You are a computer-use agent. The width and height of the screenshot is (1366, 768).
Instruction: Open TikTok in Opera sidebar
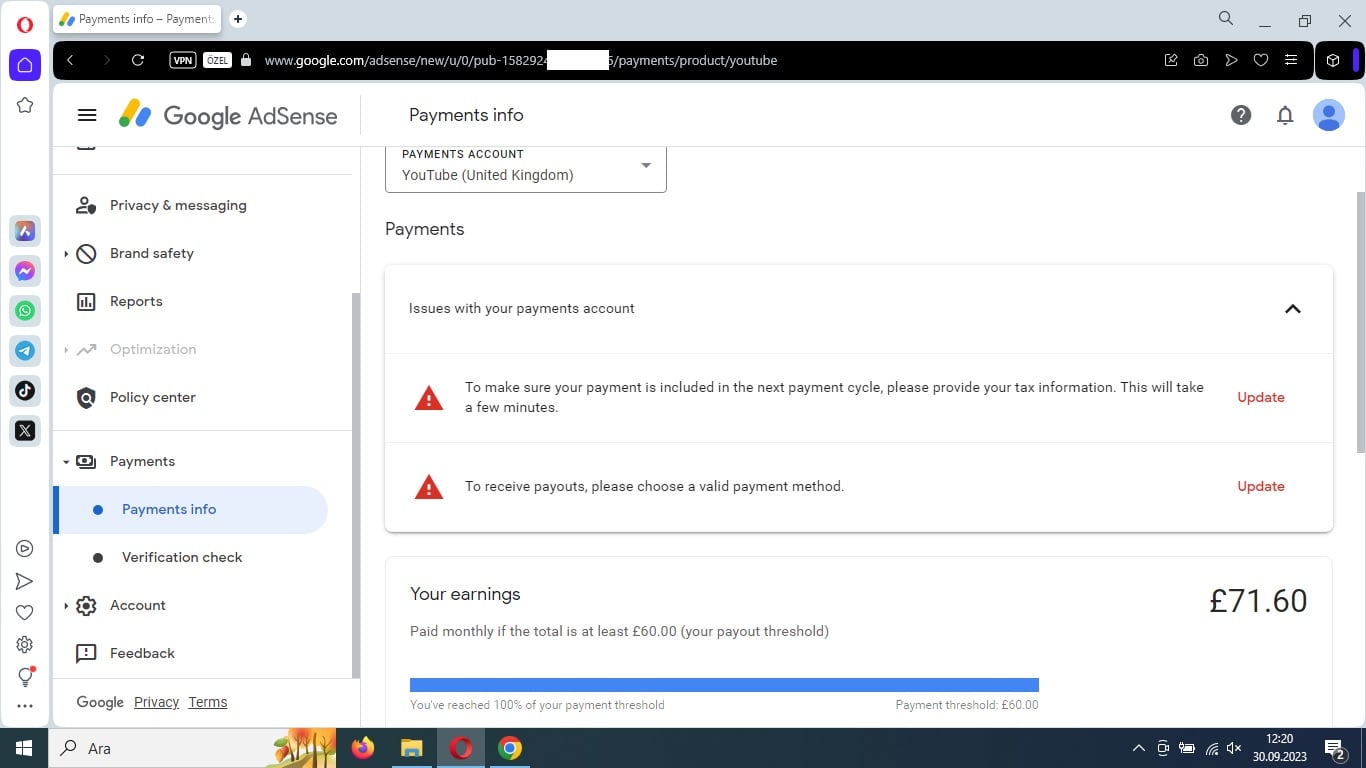point(25,391)
